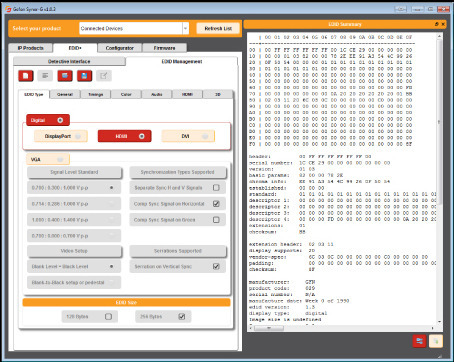Click the Synchronization Types Supported header

tap(178, 172)
